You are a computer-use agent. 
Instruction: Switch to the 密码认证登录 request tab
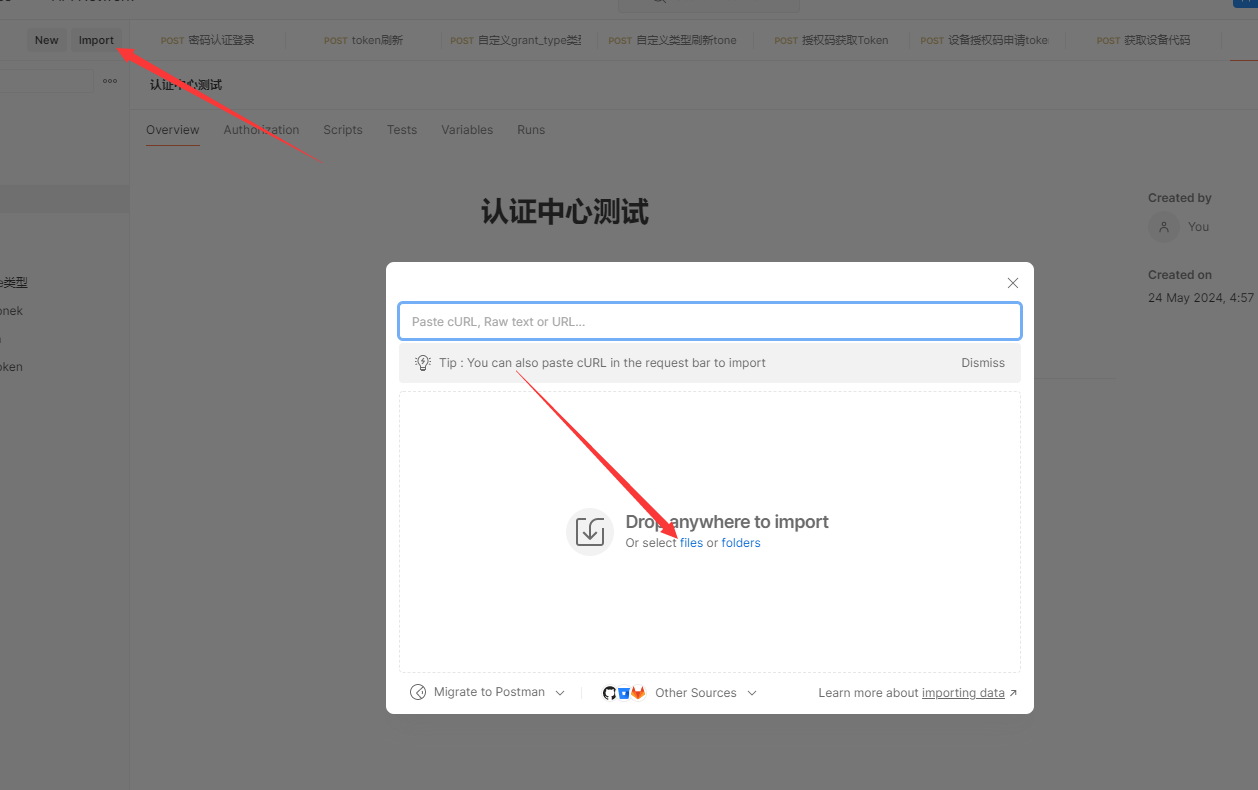pyautogui.click(x=208, y=40)
